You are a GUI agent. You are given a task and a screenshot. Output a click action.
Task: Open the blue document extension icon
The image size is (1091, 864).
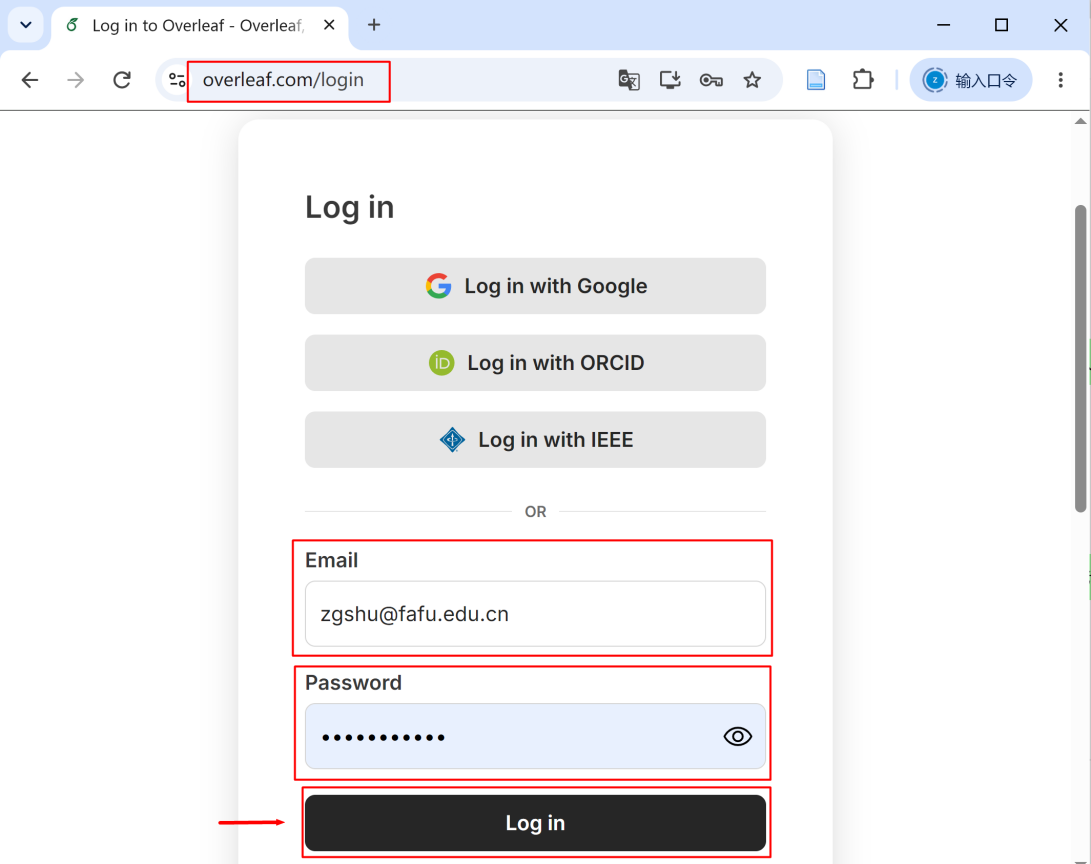[815, 80]
